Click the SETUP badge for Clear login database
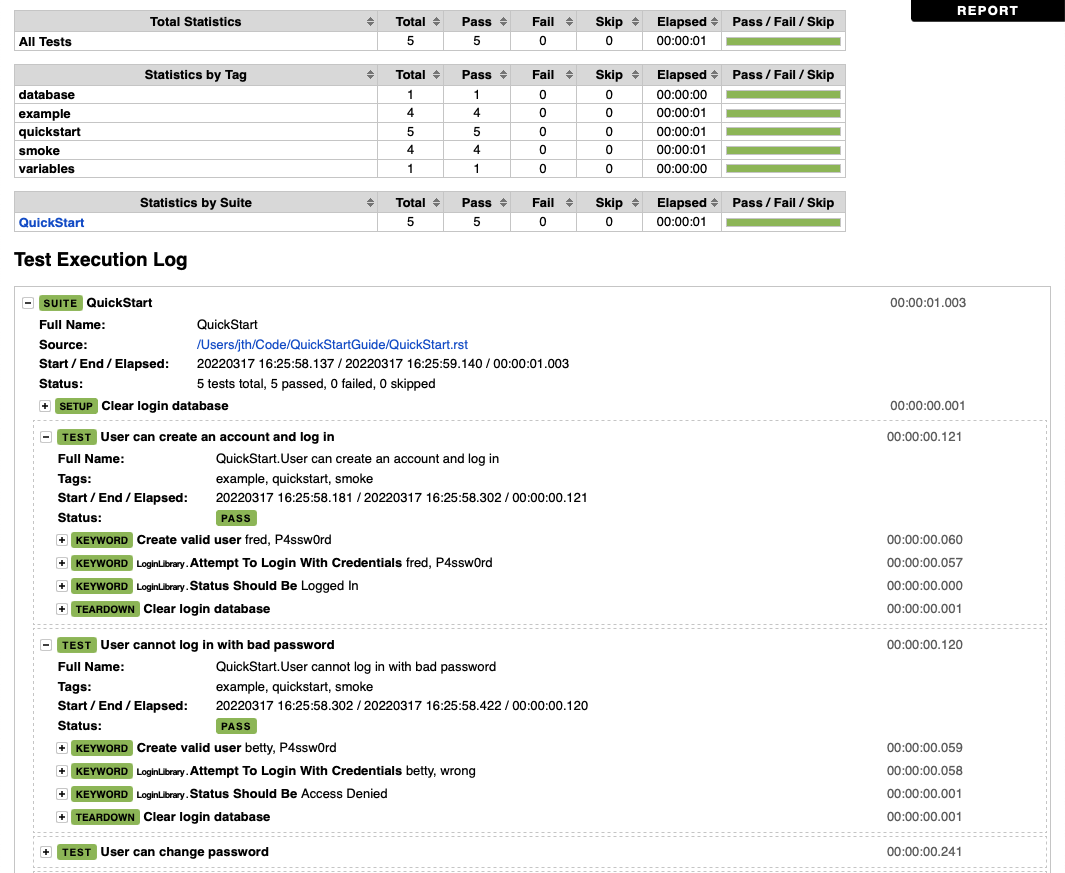Image resolution: width=1065 pixels, height=873 pixels. click(x=76, y=406)
